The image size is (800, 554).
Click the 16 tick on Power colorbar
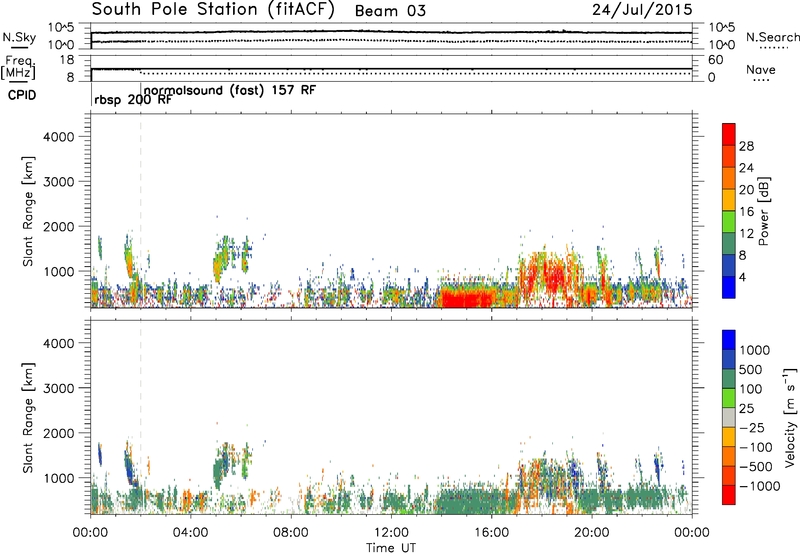coord(746,212)
